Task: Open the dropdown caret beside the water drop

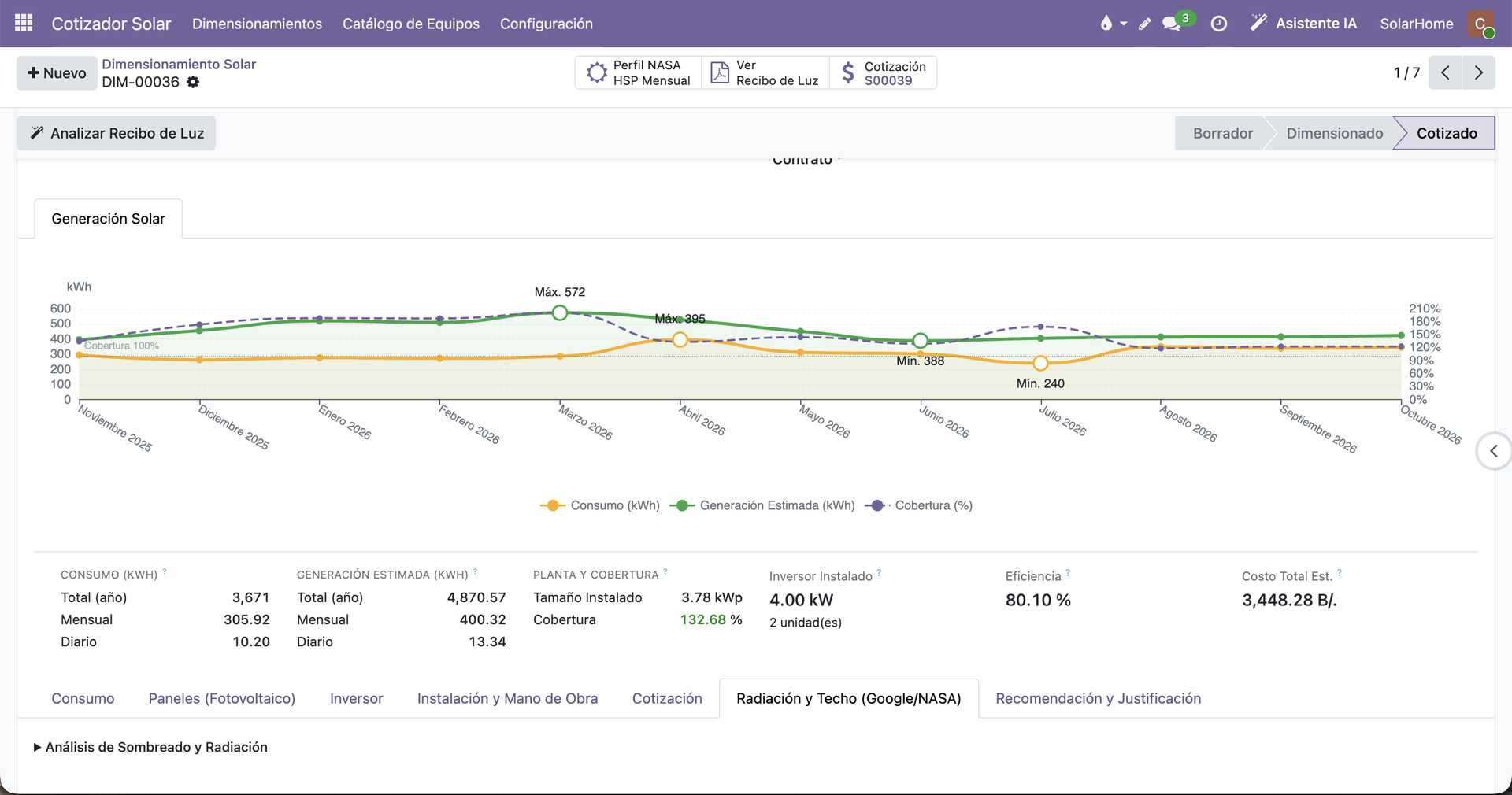Action: pos(1124,24)
